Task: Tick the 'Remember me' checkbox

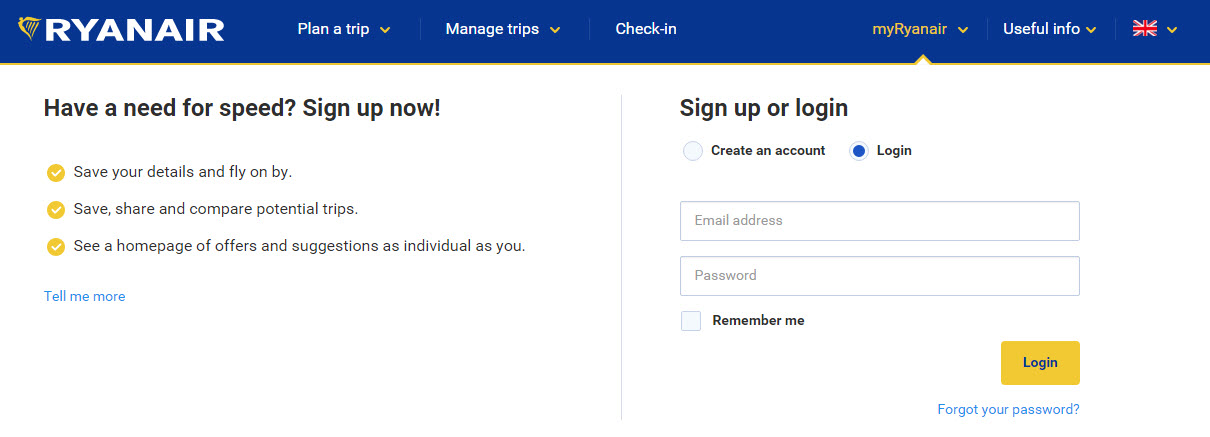Action: point(691,321)
